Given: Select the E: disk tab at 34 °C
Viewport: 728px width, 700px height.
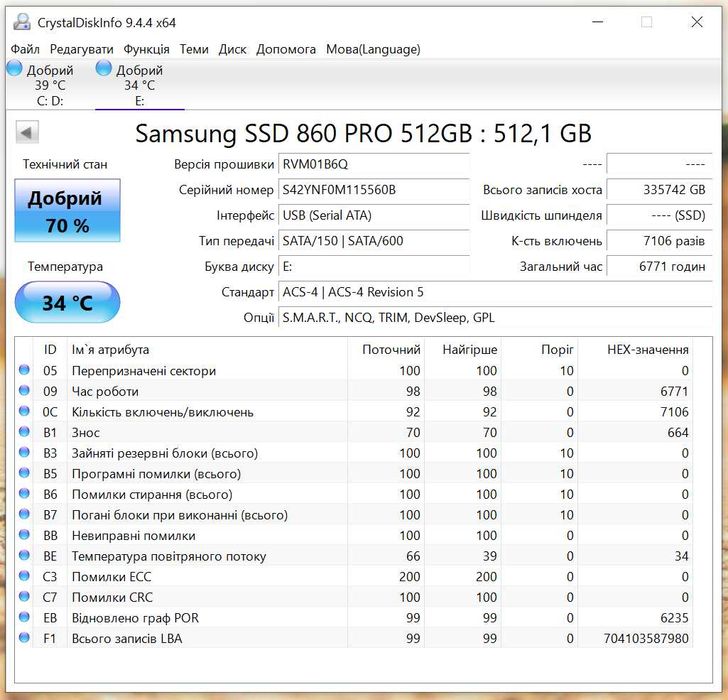Looking at the screenshot, I should [139, 85].
